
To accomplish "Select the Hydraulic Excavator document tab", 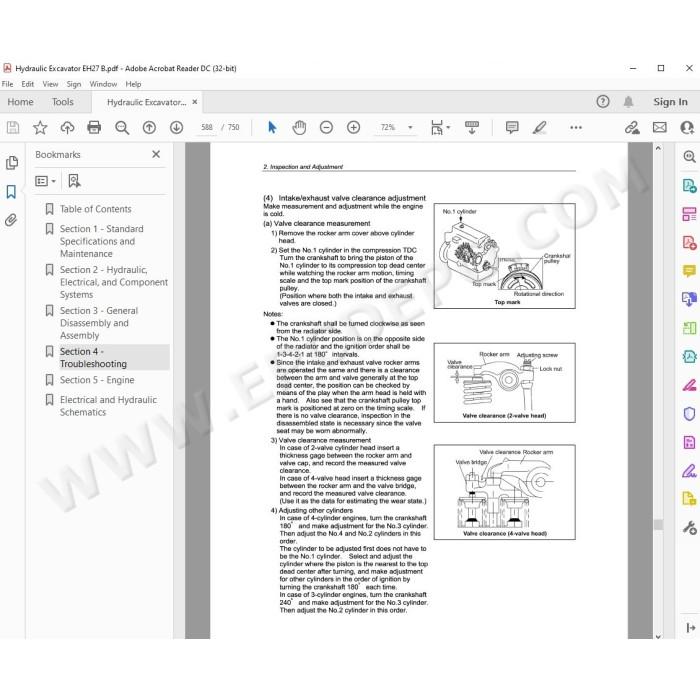I will click(x=146, y=102).
